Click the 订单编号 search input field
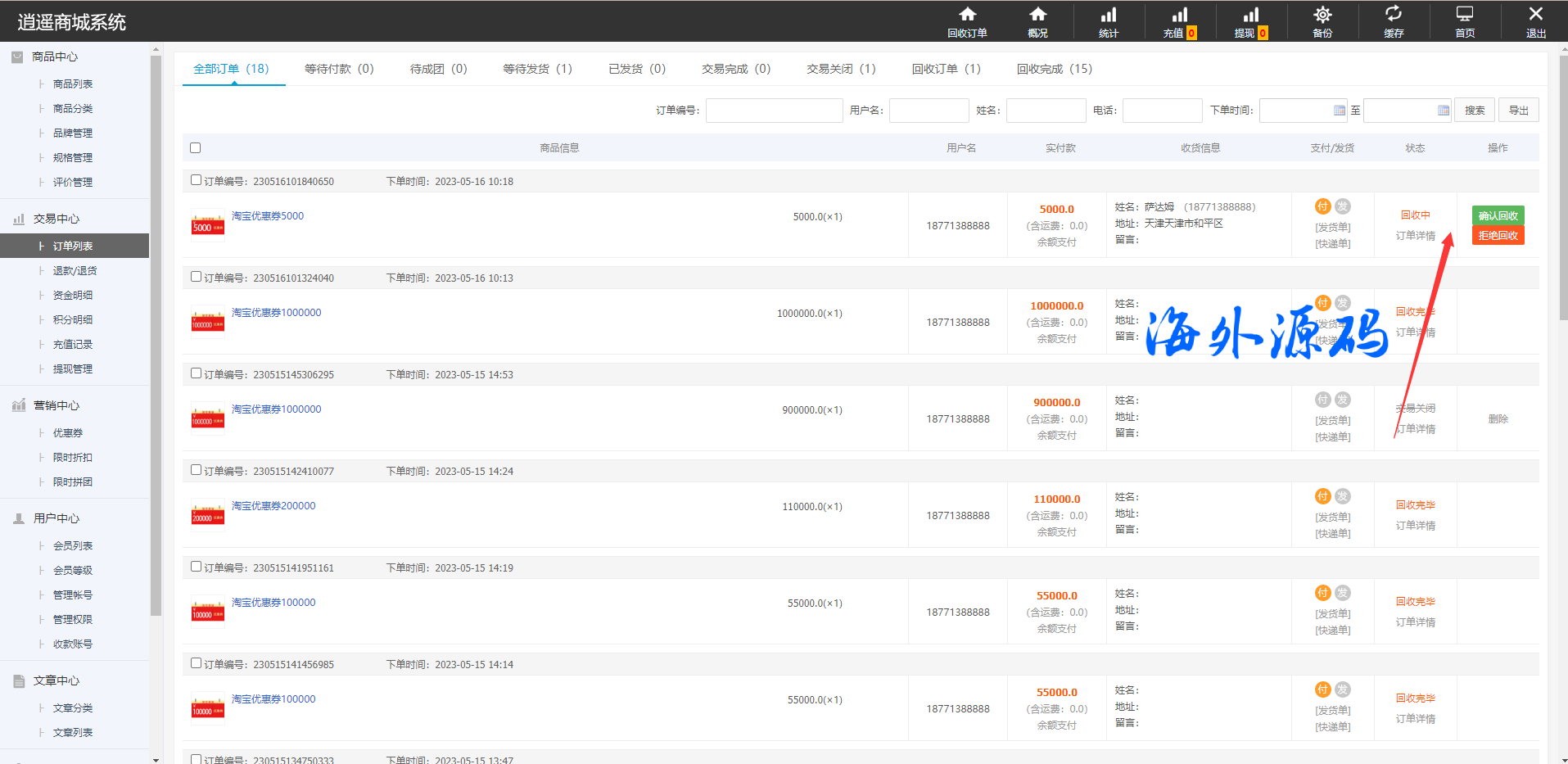Viewport: 1568px width, 764px height. (x=774, y=111)
